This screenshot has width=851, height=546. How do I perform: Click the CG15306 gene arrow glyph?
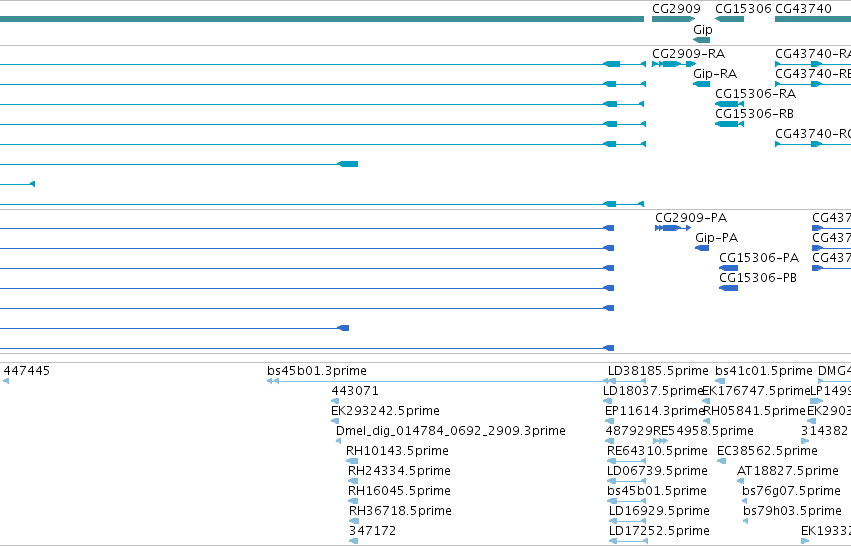pos(729,19)
